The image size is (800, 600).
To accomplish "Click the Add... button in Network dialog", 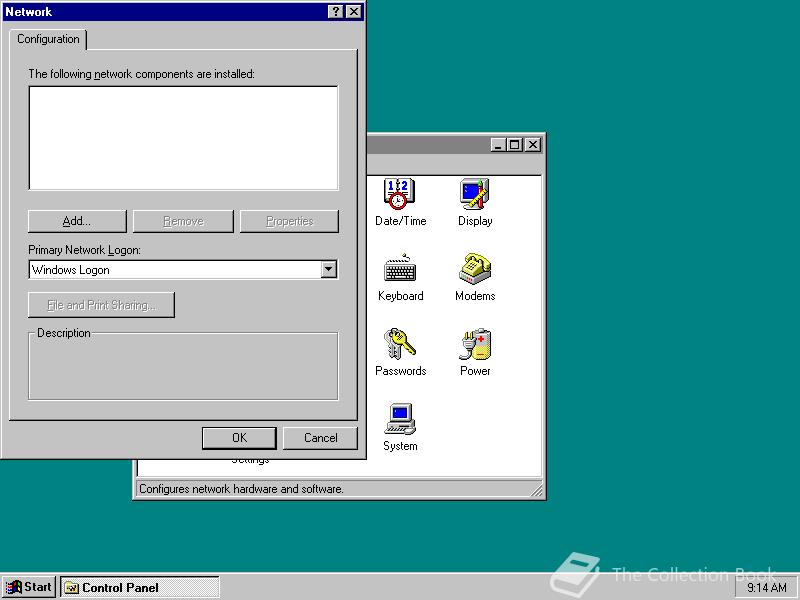I will tap(77, 221).
